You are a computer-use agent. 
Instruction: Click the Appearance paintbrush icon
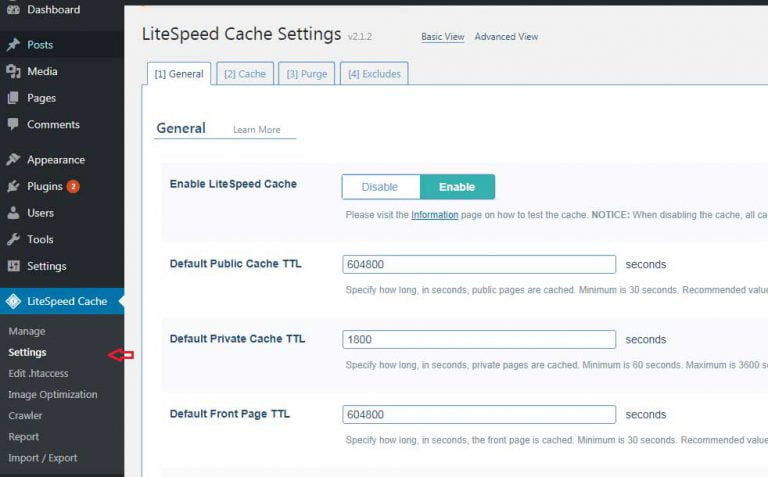click(x=13, y=160)
